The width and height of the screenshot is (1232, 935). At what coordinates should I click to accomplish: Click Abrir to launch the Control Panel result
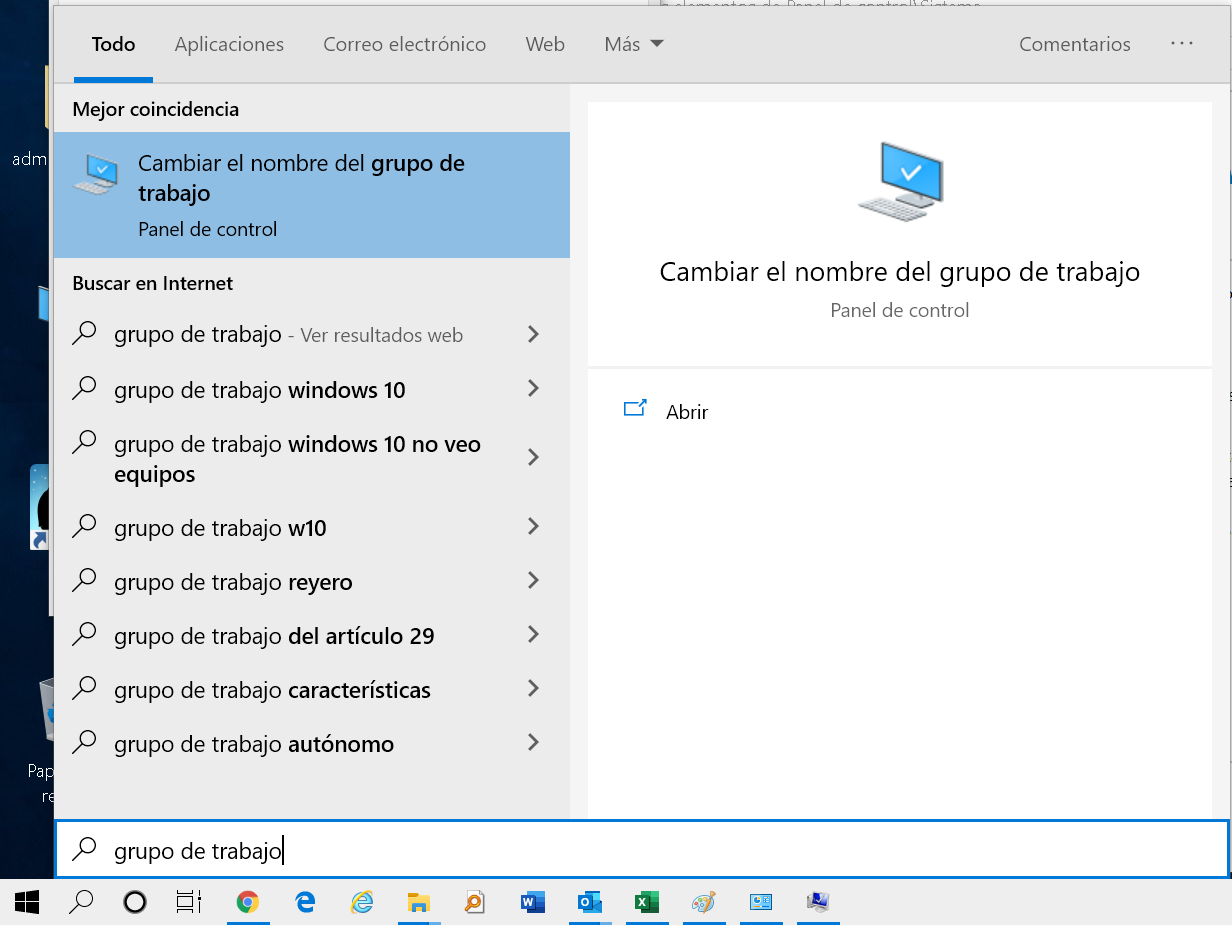click(x=687, y=411)
